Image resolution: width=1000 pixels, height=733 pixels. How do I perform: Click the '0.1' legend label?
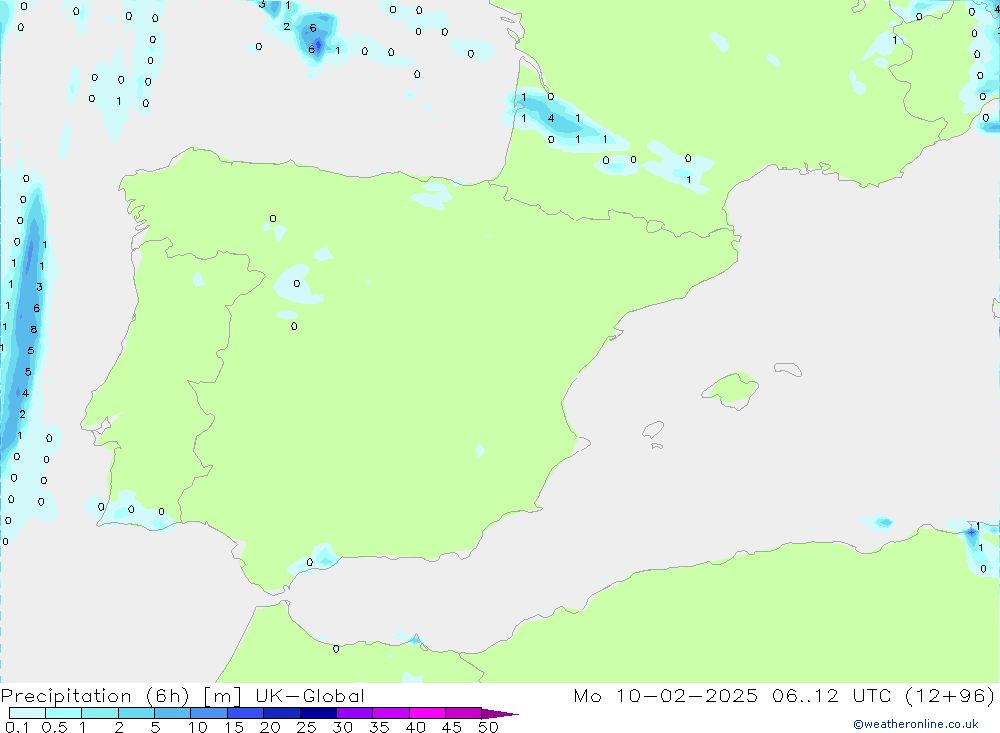[x=17, y=727]
